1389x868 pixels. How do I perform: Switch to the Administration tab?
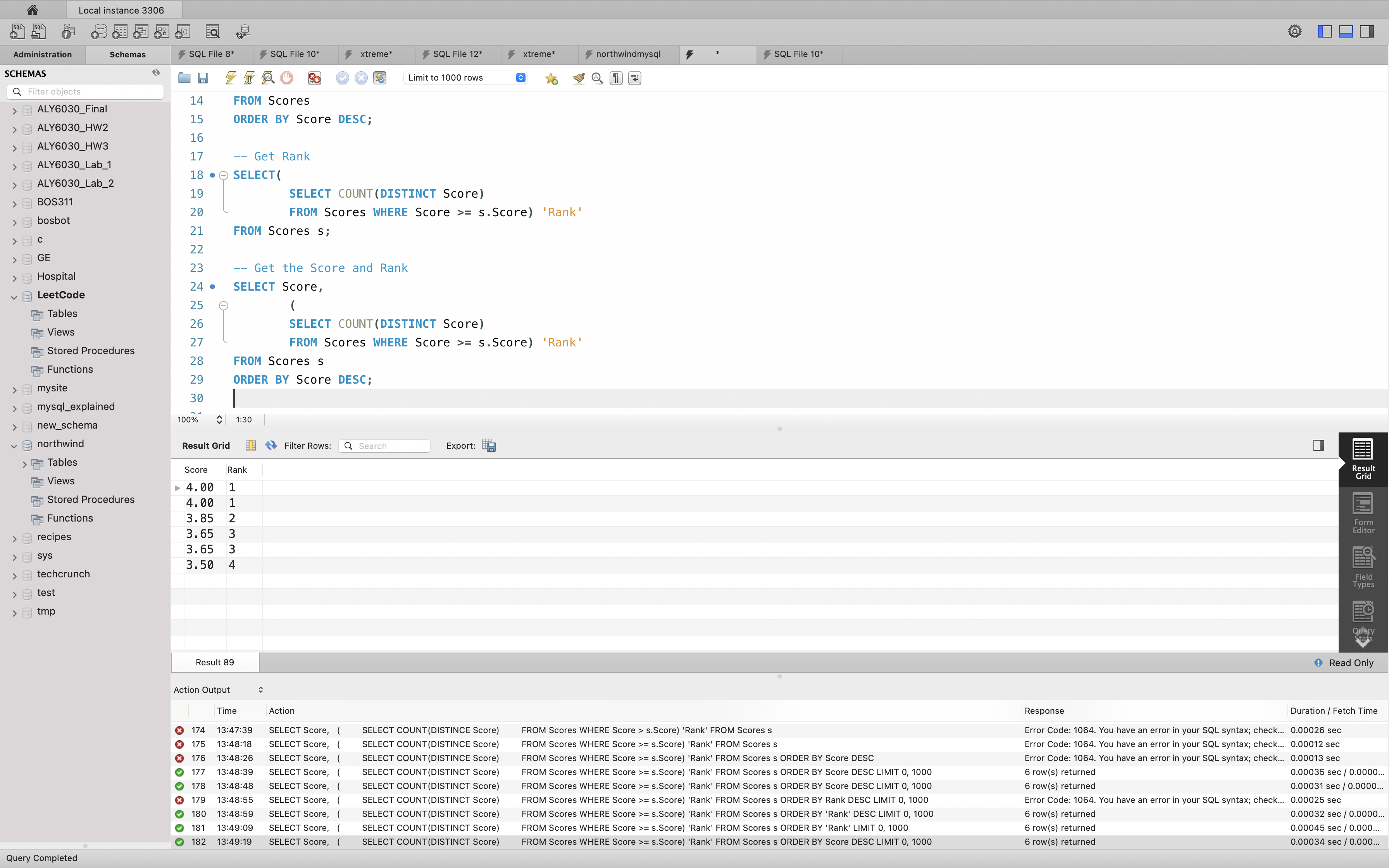click(x=43, y=55)
